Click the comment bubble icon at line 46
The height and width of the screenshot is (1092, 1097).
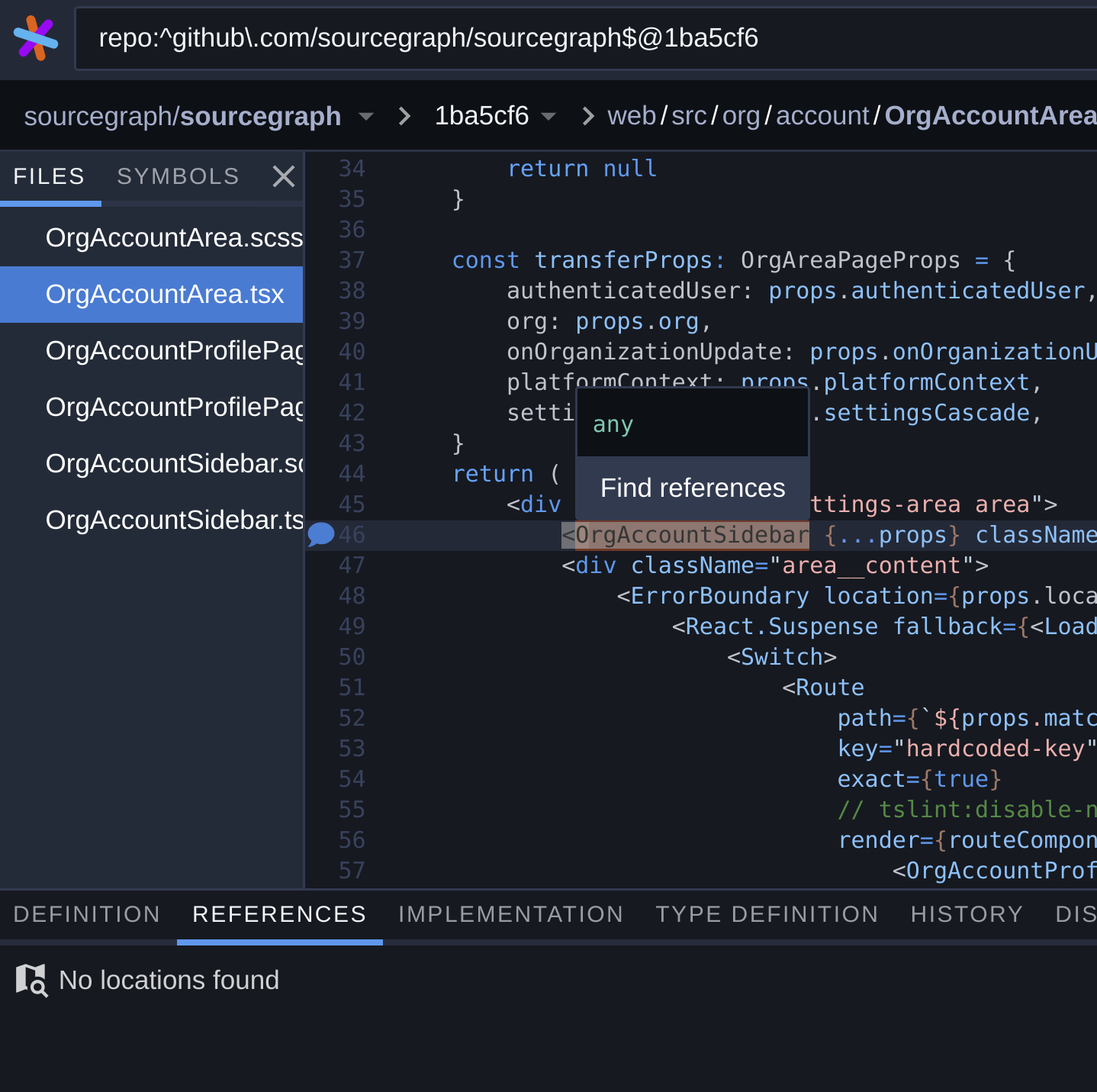point(321,535)
